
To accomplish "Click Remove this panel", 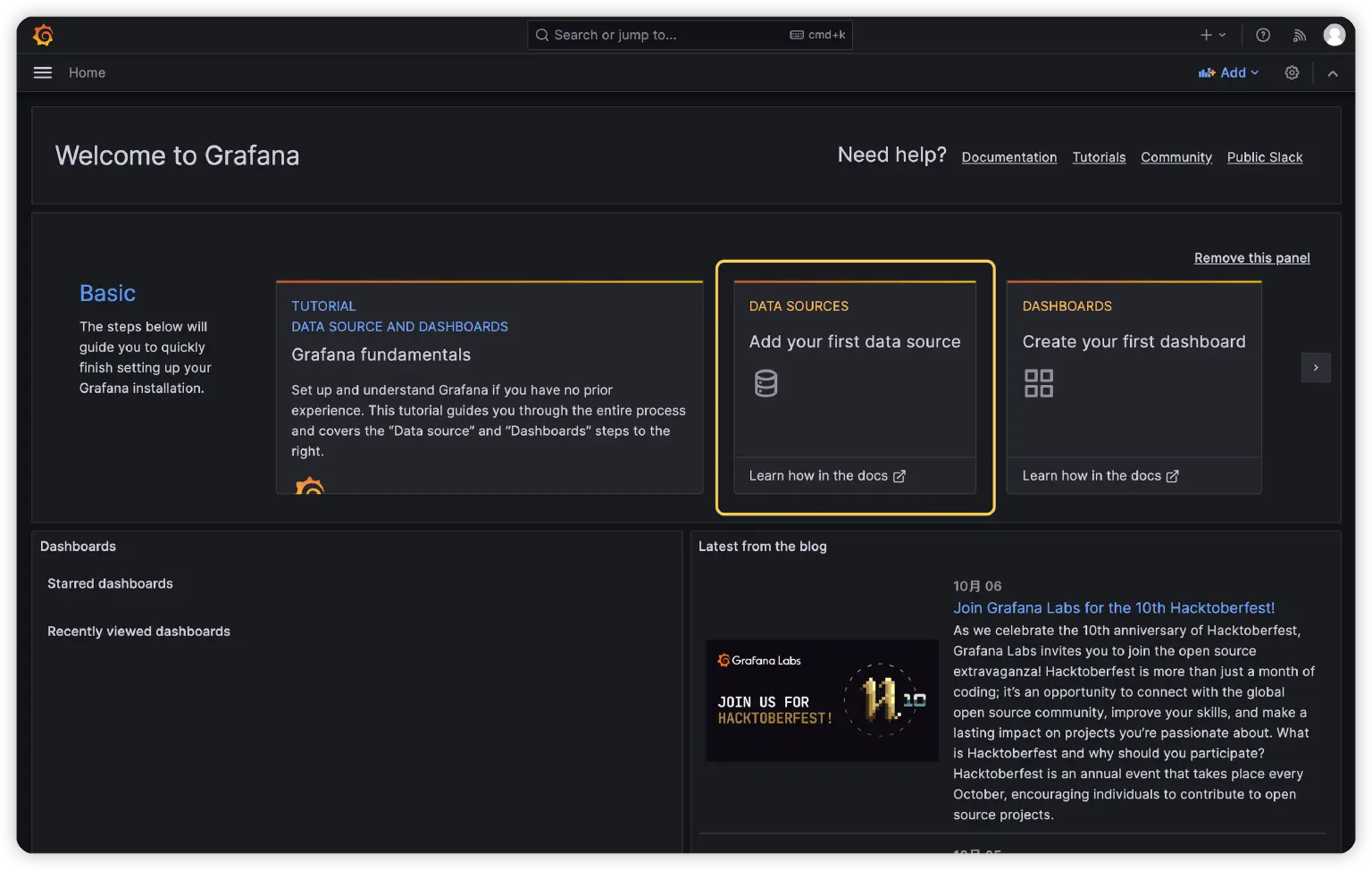I will (1251, 258).
